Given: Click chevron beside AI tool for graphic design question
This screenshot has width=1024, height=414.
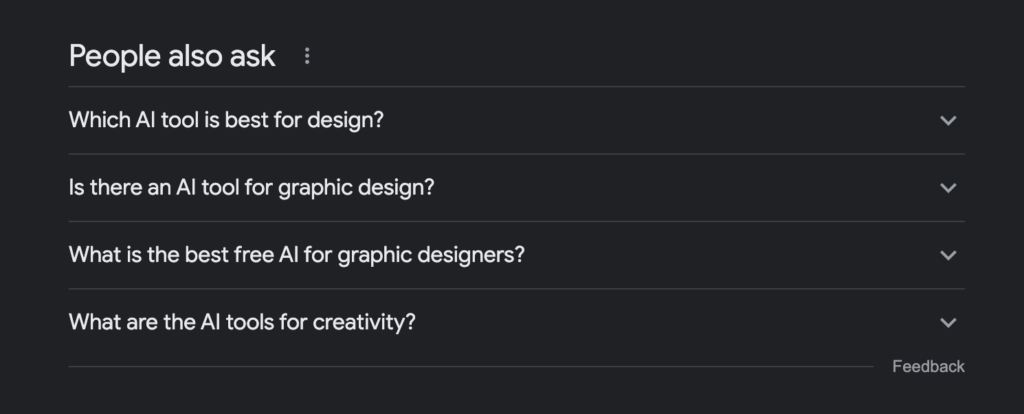Looking at the screenshot, I should [x=948, y=187].
